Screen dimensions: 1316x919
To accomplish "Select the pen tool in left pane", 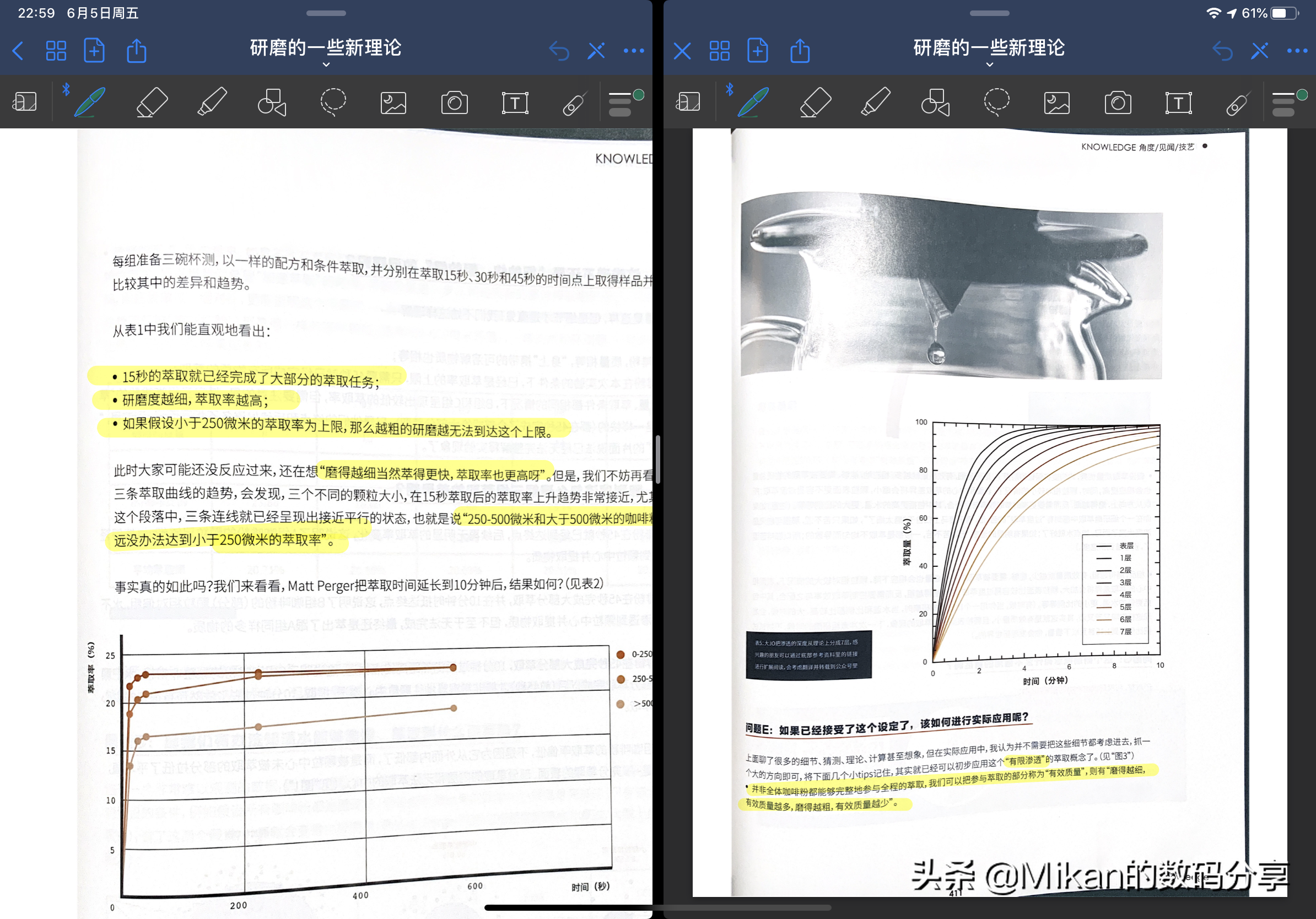I will tap(90, 102).
